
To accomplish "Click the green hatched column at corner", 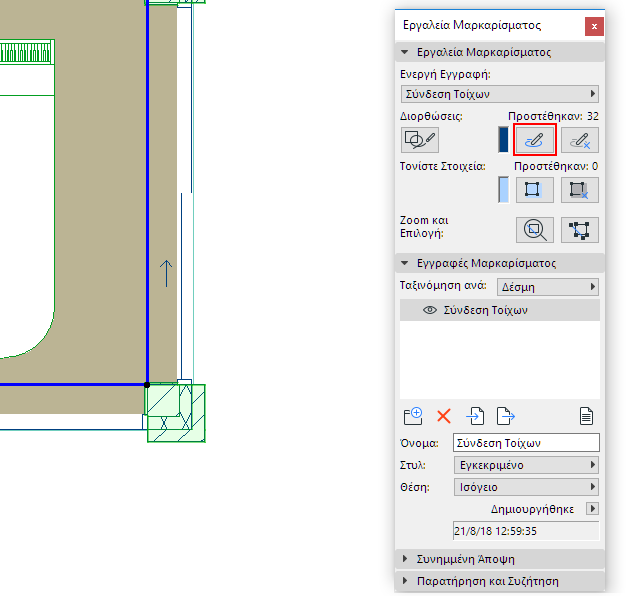I will 176,413.
